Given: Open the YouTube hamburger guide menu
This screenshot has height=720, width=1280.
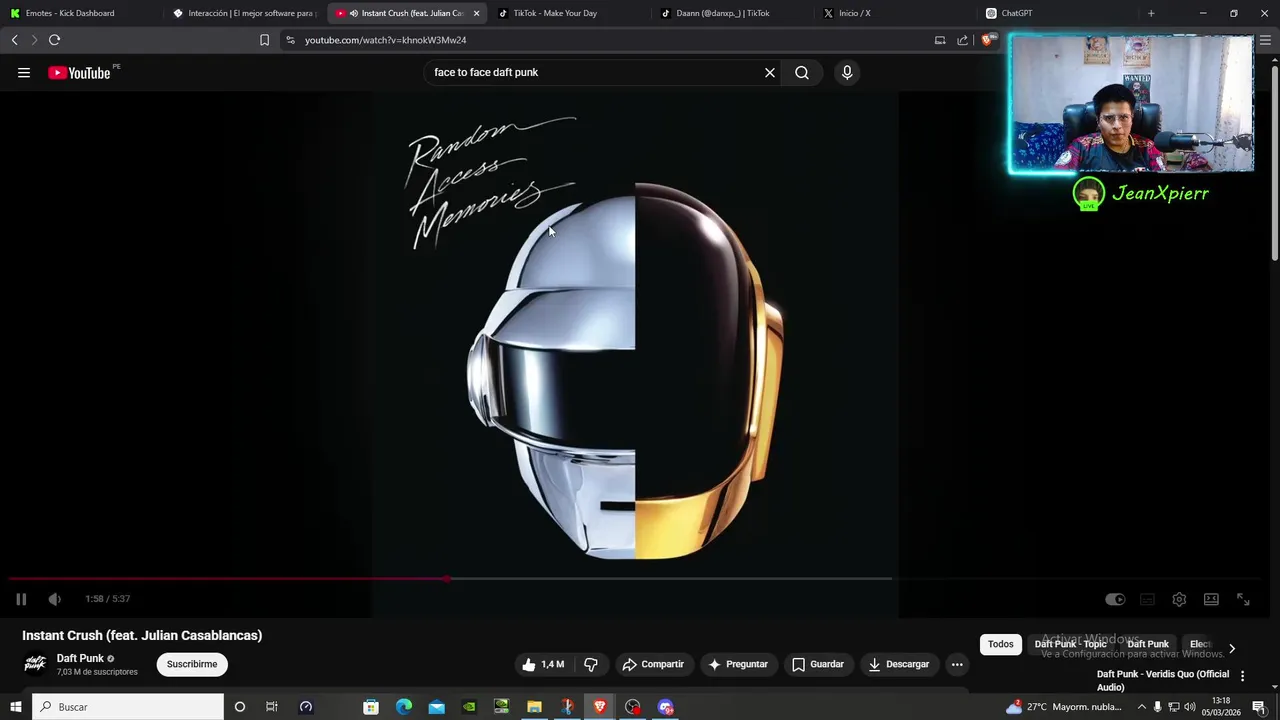Looking at the screenshot, I should pyautogui.click(x=24, y=73).
